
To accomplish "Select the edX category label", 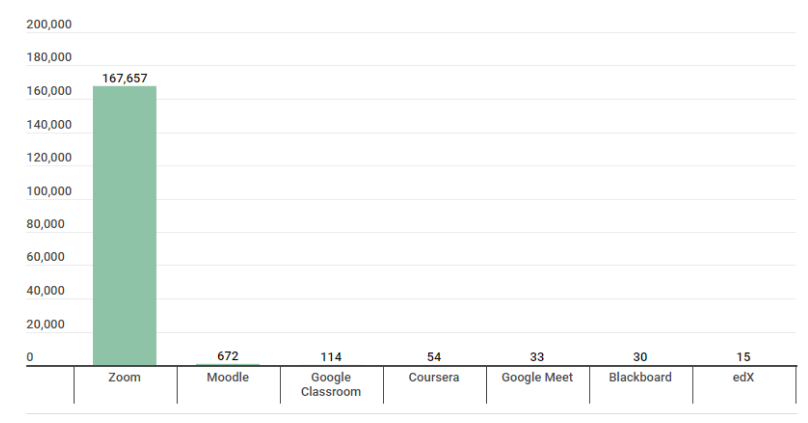I will pos(743,378).
